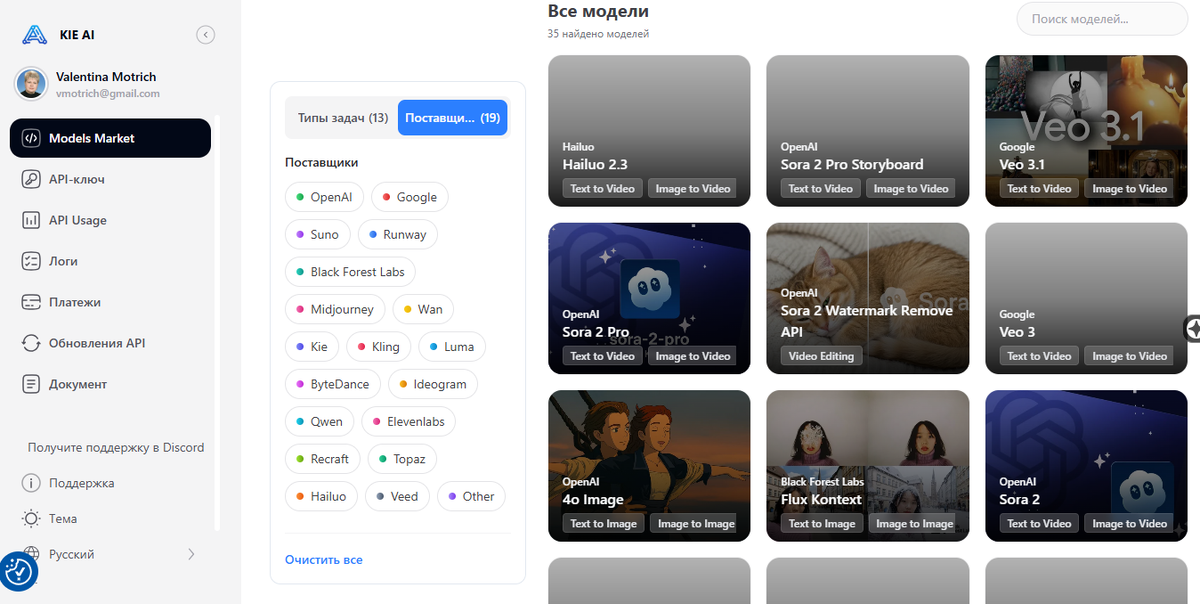Open the Sora 2 model card

[x=1086, y=466]
